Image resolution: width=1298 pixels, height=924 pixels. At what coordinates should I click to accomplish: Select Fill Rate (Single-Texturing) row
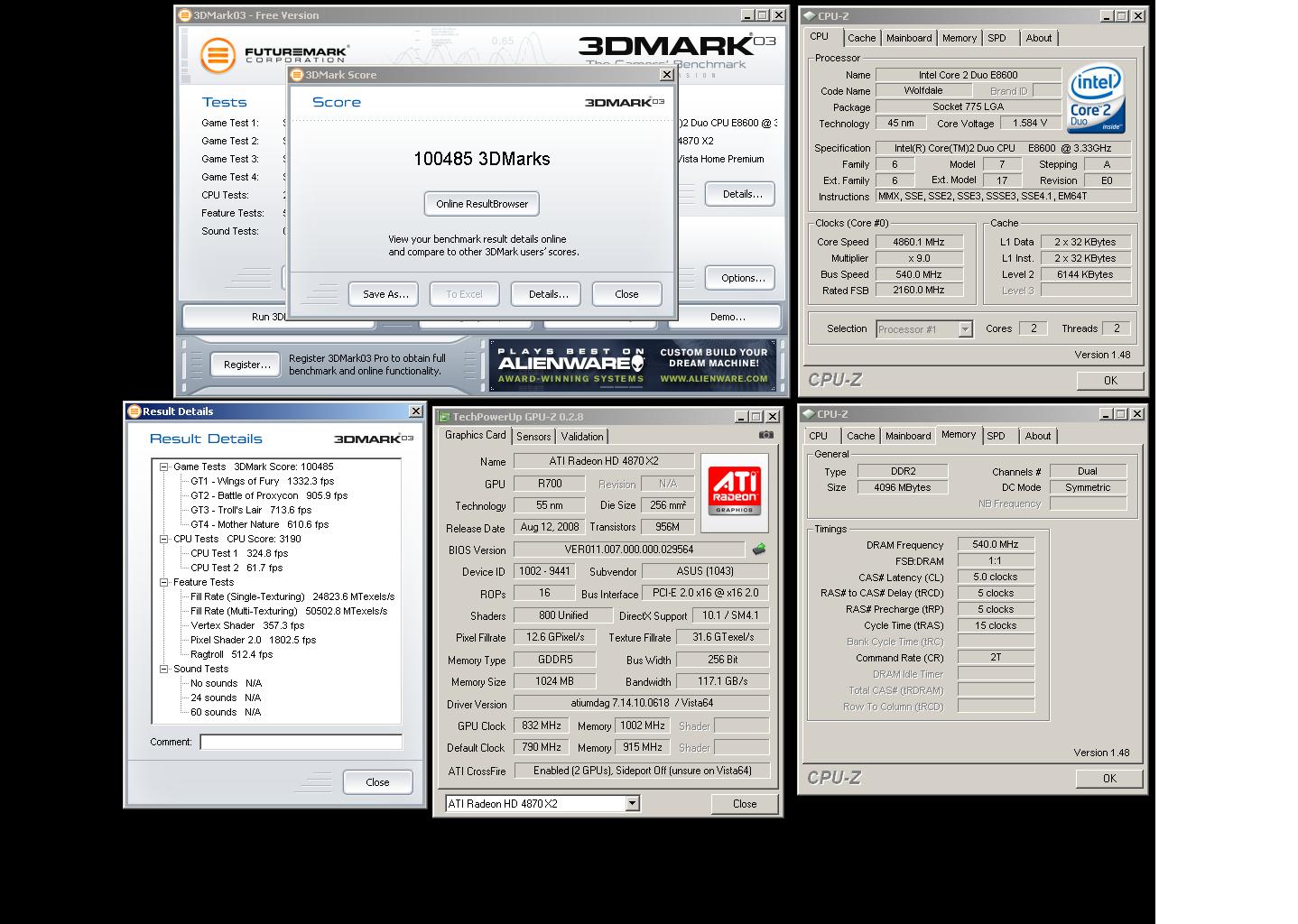click(x=292, y=596)
